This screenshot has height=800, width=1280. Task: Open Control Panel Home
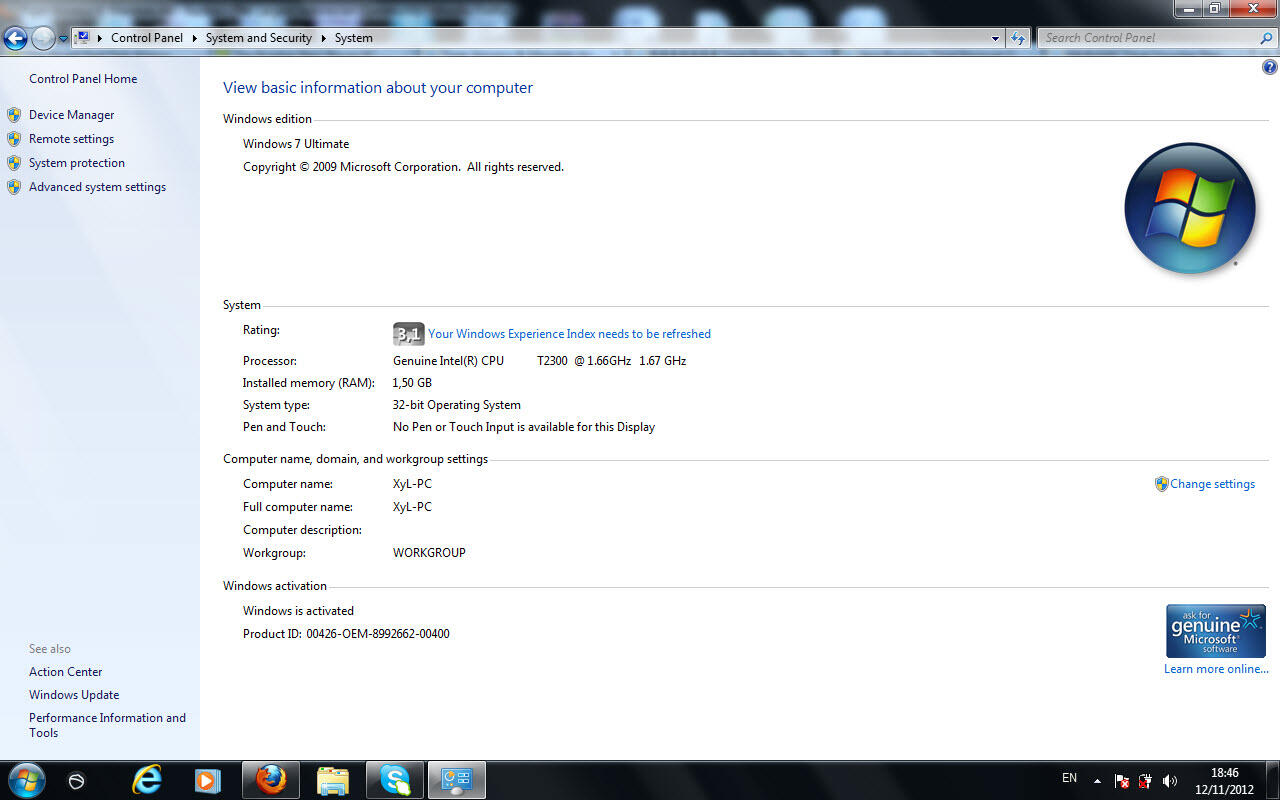tap(83, 79)
